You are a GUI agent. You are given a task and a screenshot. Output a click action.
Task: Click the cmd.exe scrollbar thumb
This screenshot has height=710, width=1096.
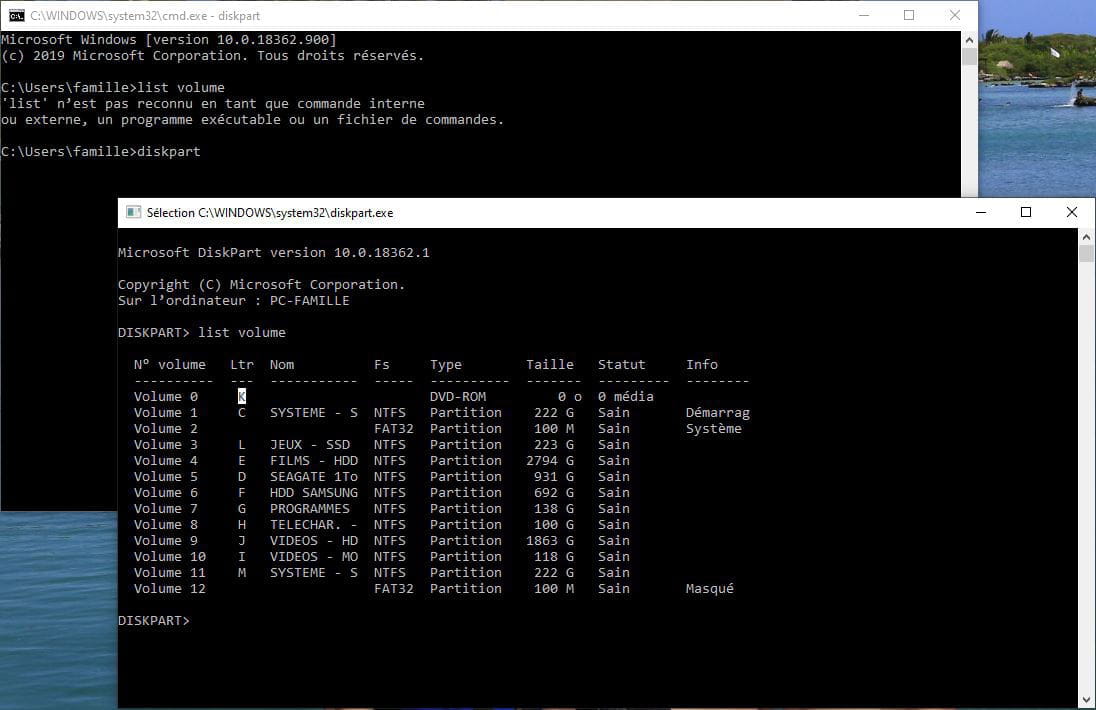click(969, 57)
